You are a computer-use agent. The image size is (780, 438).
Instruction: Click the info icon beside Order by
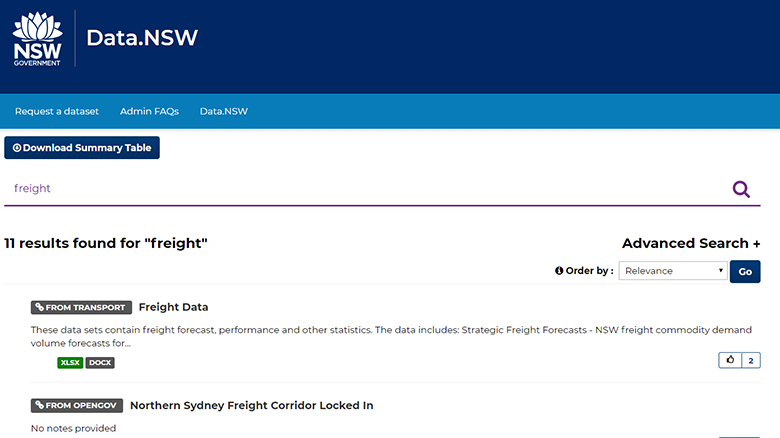[x=559, y=271]
